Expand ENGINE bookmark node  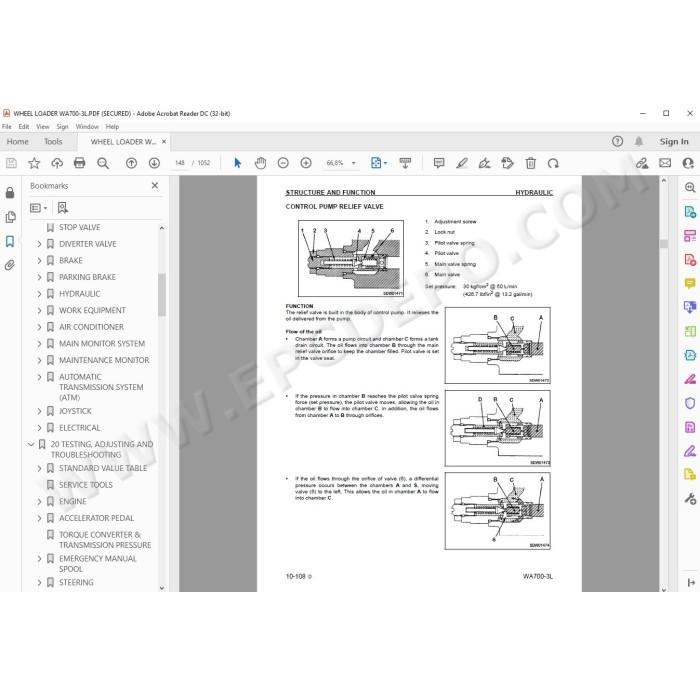pyautogui.click(x=39, y=501)
